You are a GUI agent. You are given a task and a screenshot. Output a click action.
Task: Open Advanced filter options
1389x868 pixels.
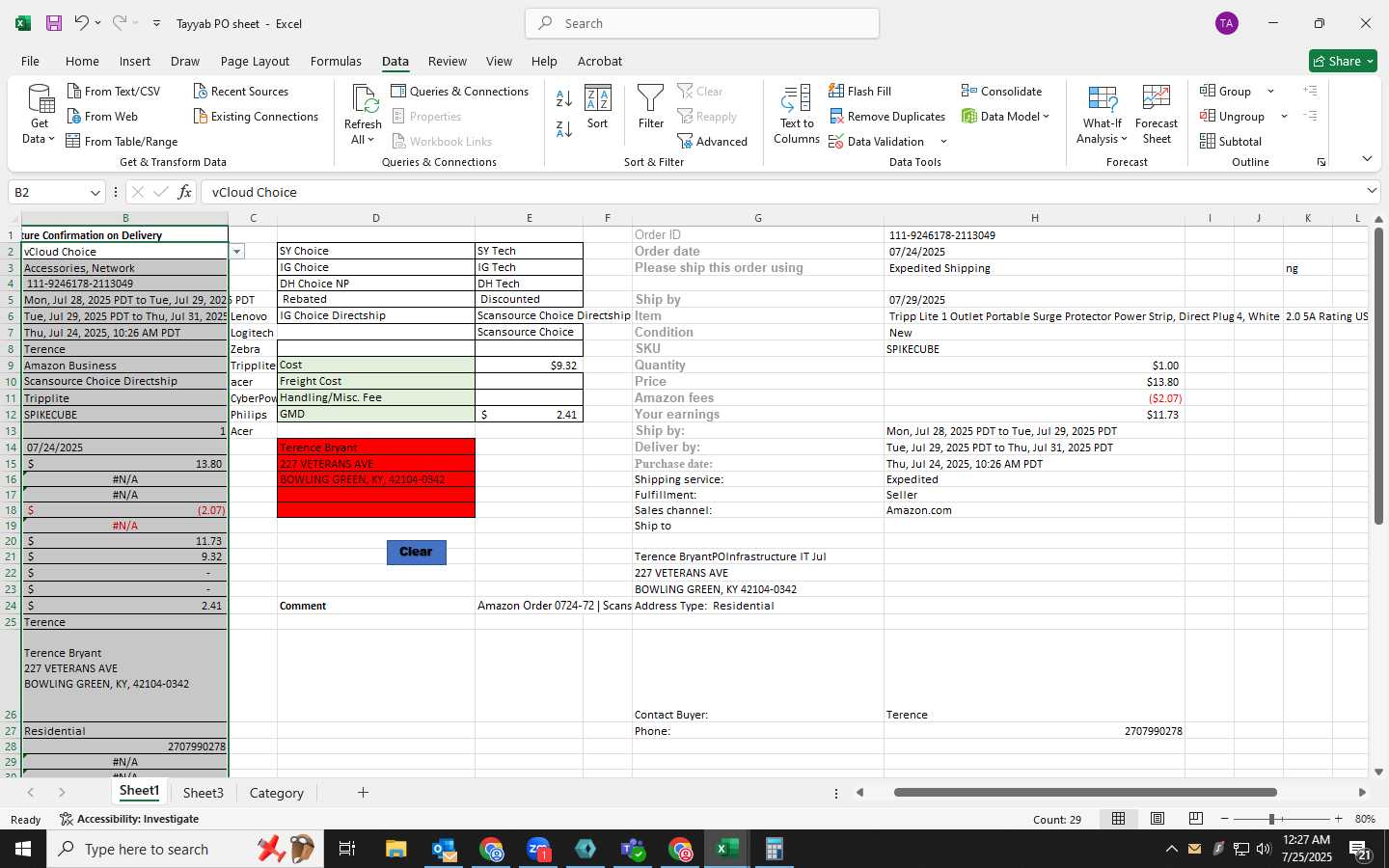tap(712, 141)
